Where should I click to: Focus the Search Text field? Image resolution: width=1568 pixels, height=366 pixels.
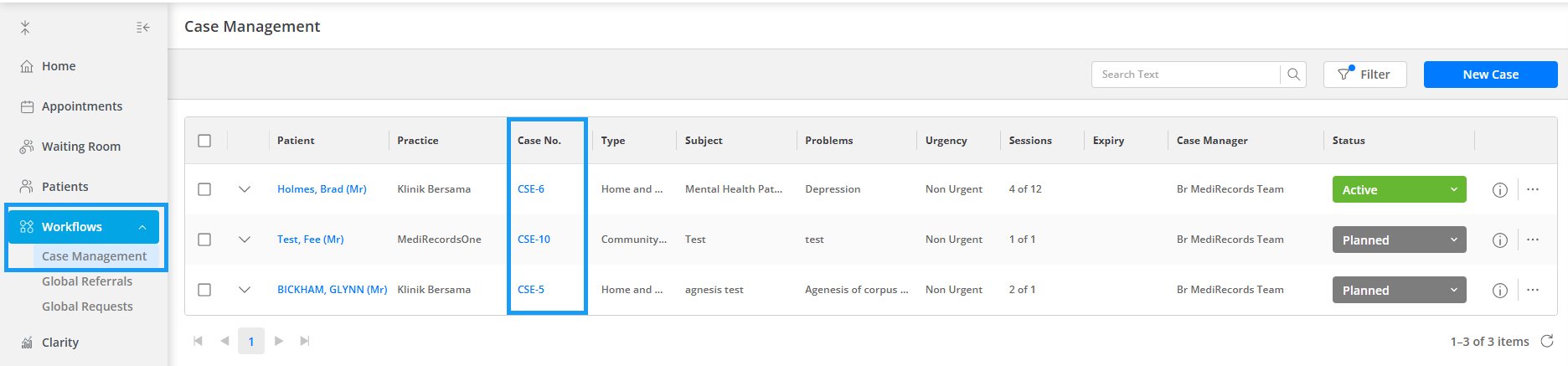tap(1186, 75)
